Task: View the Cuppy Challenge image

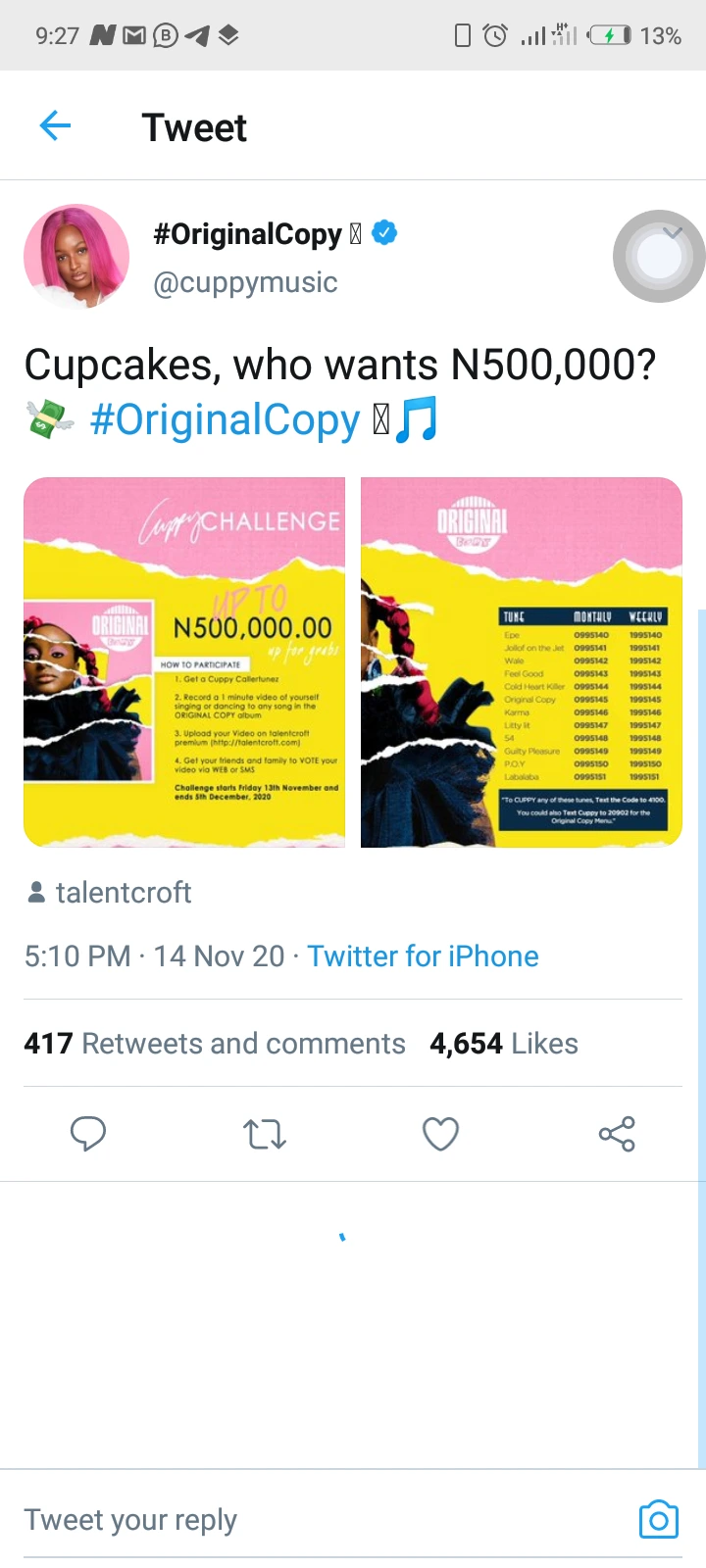Action: click(184, 662)
